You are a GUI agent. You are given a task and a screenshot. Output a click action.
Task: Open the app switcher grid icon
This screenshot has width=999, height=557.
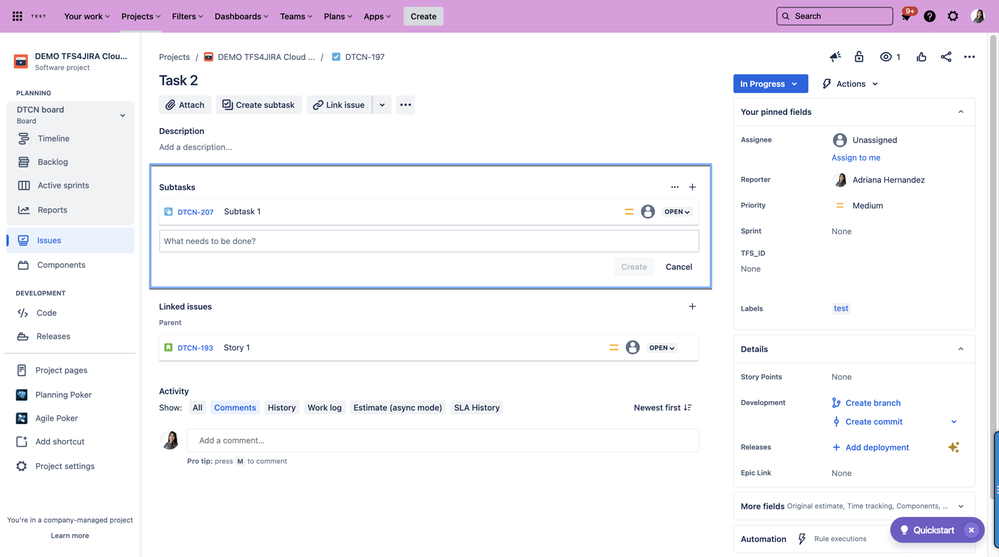[17, 16]
